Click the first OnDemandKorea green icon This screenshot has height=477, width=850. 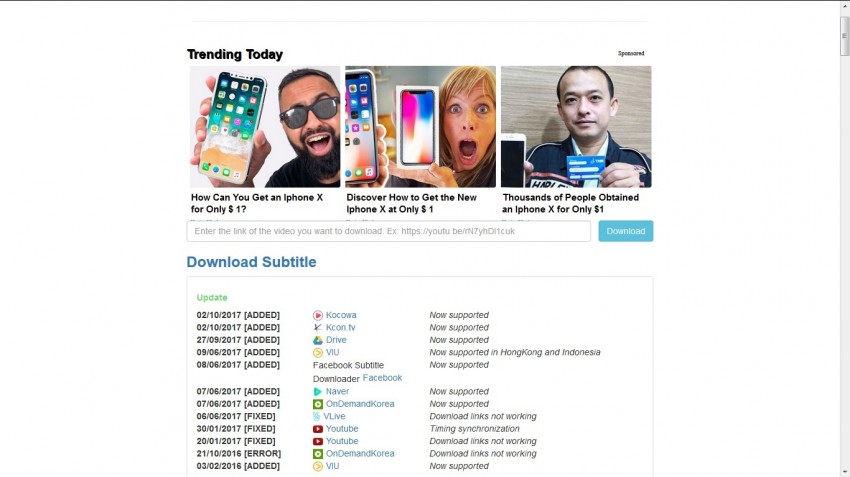pos(318,404)
